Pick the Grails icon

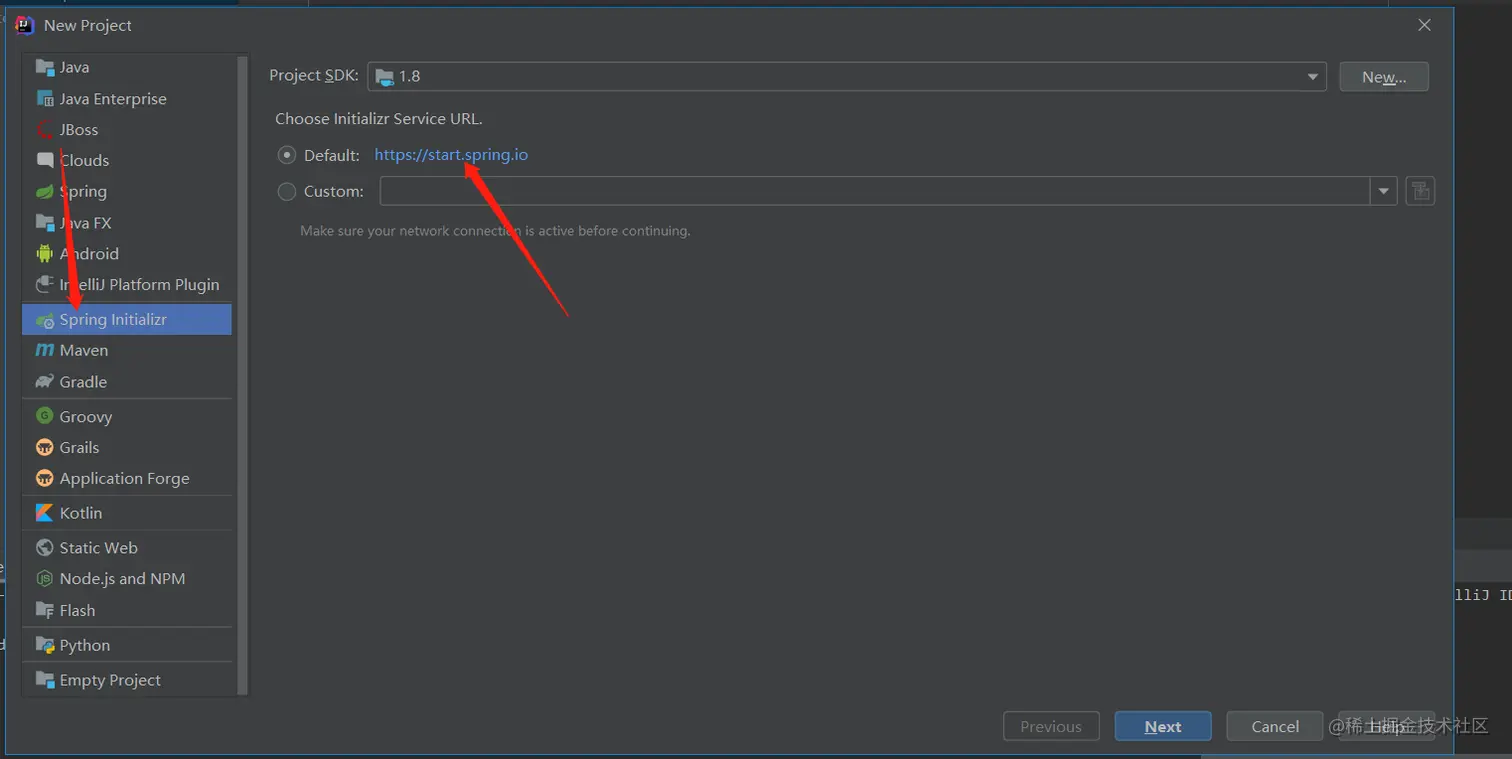pos(45,447)
